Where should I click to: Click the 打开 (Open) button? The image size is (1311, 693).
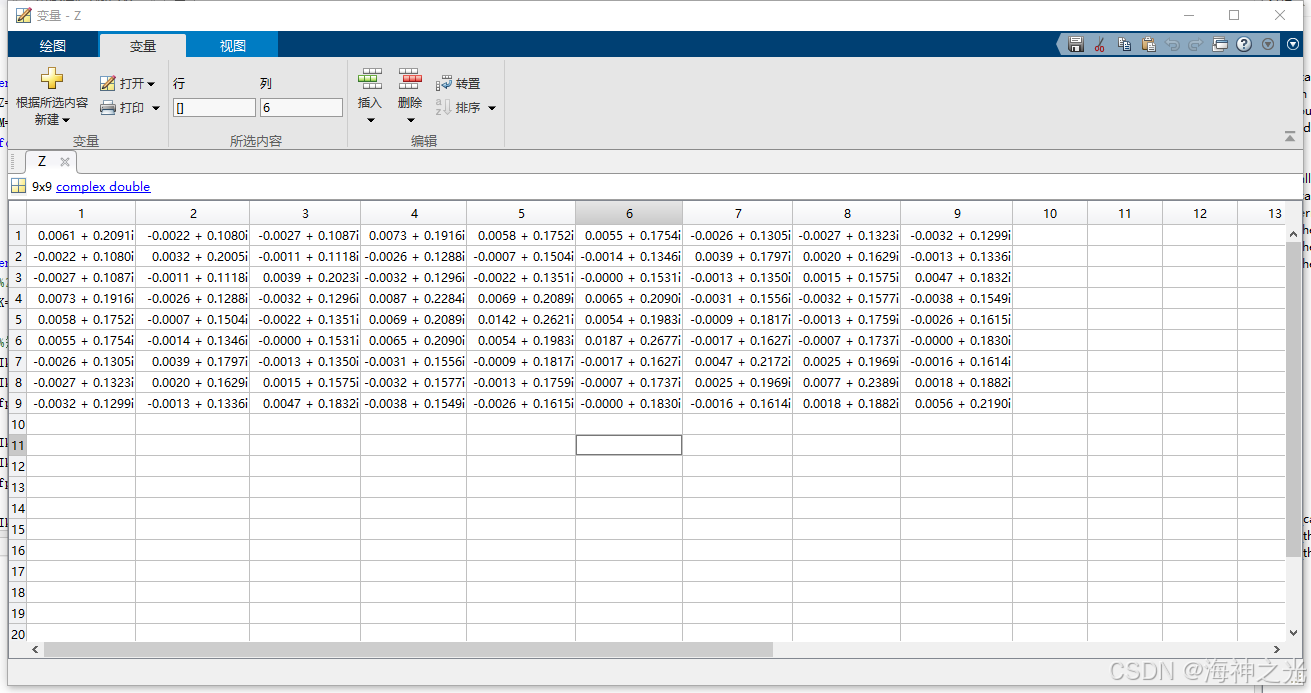(127, 83)
